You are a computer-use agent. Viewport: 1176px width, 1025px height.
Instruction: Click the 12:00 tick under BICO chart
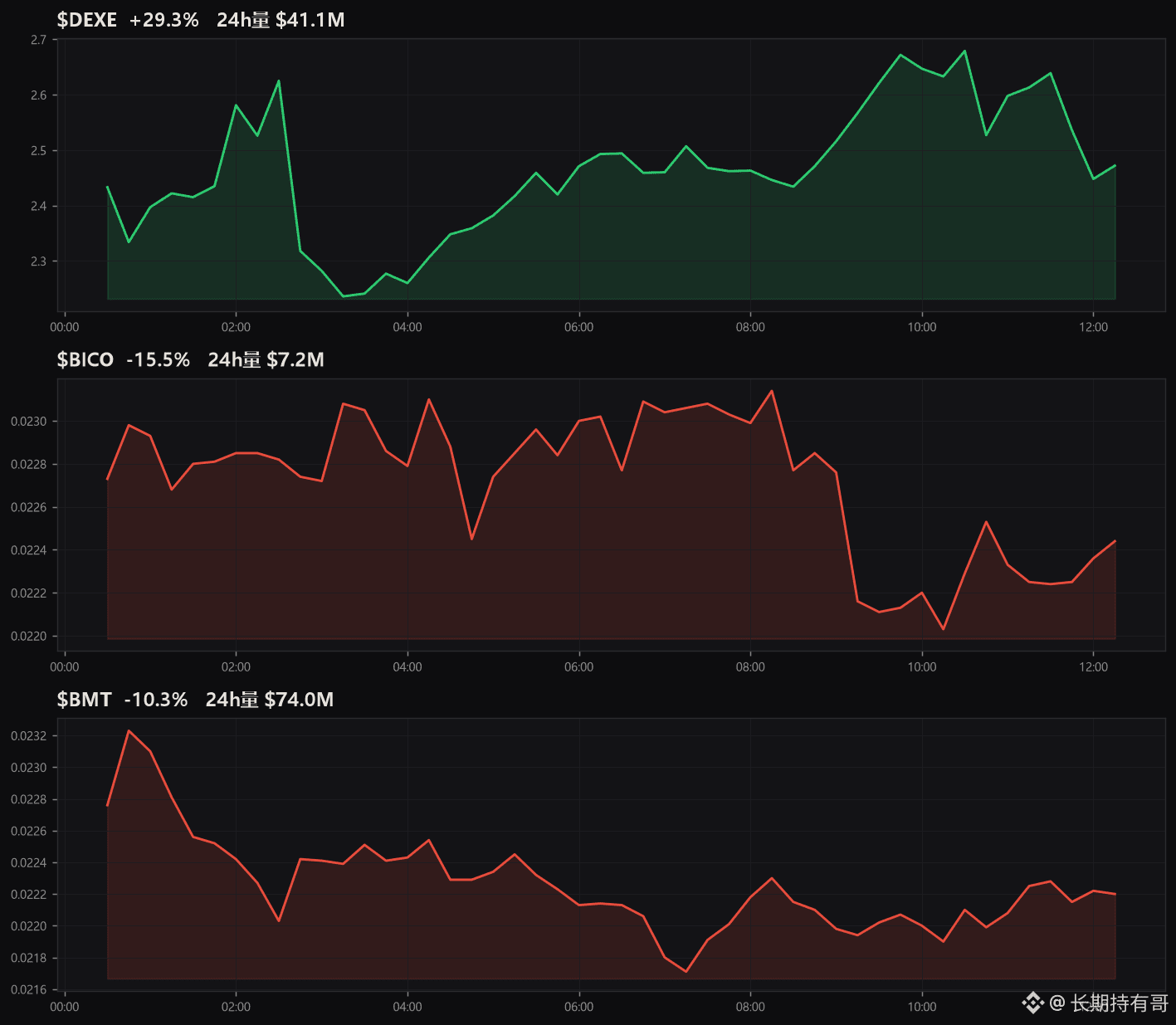tap(1094, 667)
